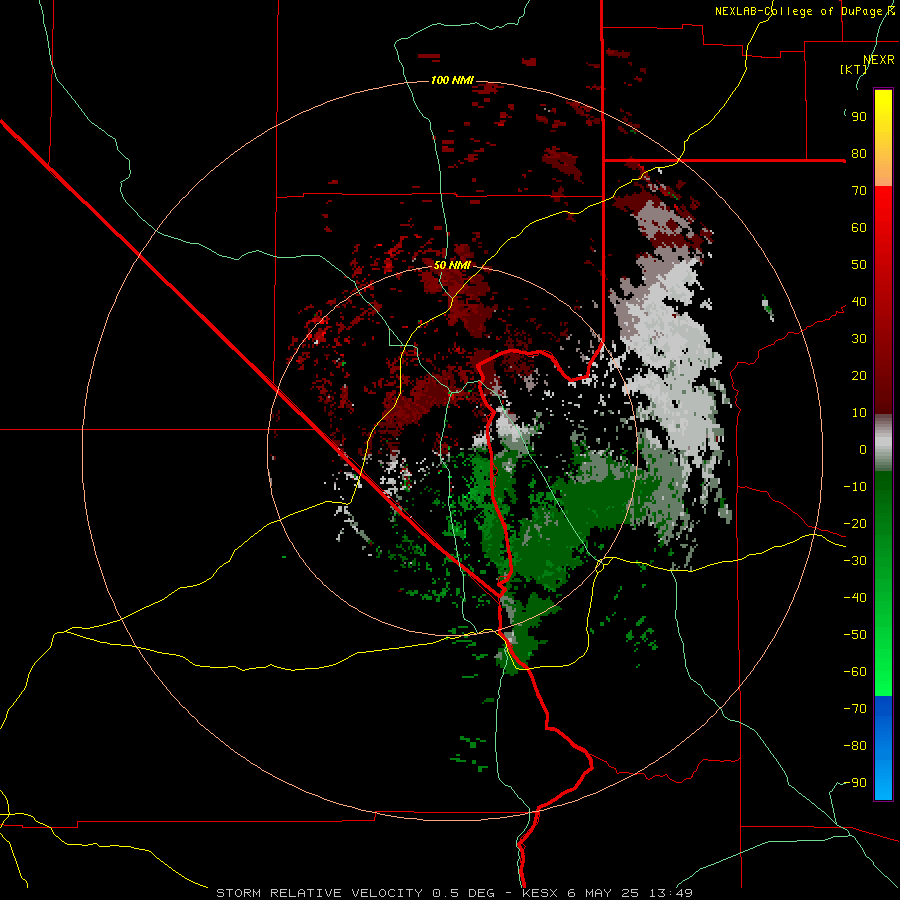Click the -80 value on velocity scale
Screen dimensions: 900x900
click(x=855, y=746)
